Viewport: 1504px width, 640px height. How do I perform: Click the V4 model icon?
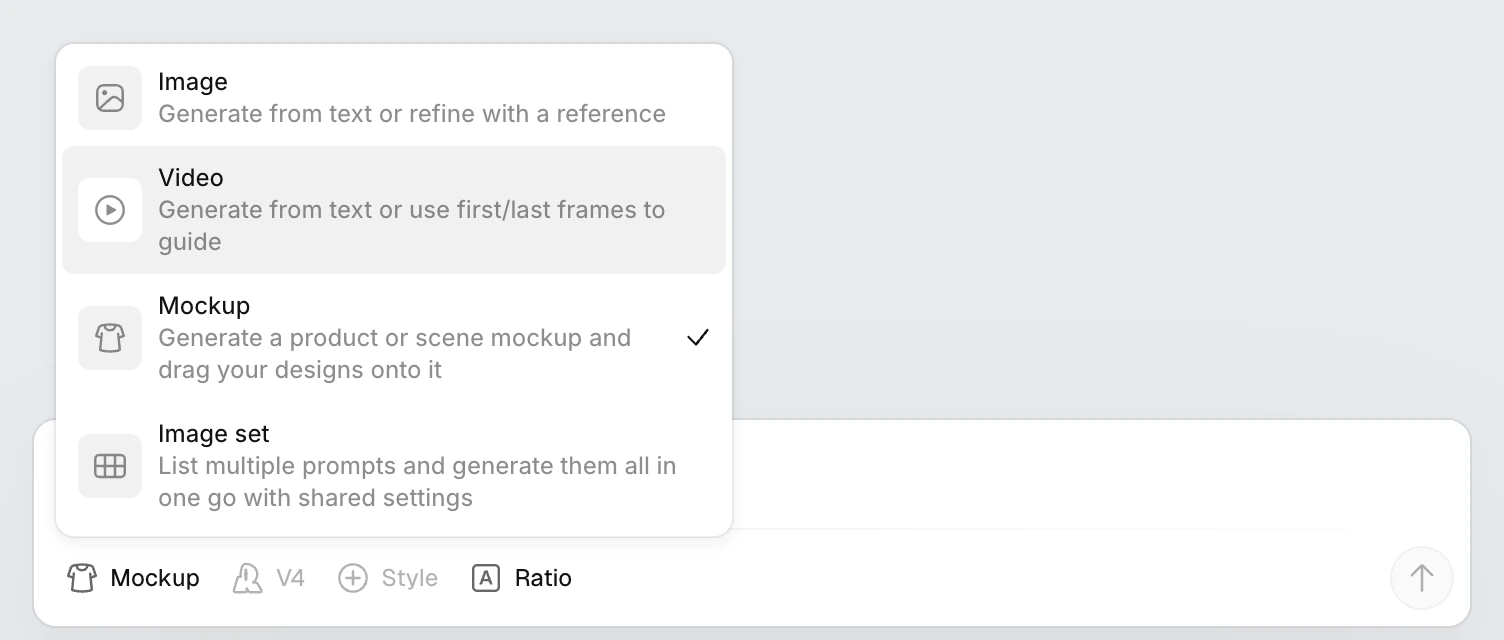(247, 578)
